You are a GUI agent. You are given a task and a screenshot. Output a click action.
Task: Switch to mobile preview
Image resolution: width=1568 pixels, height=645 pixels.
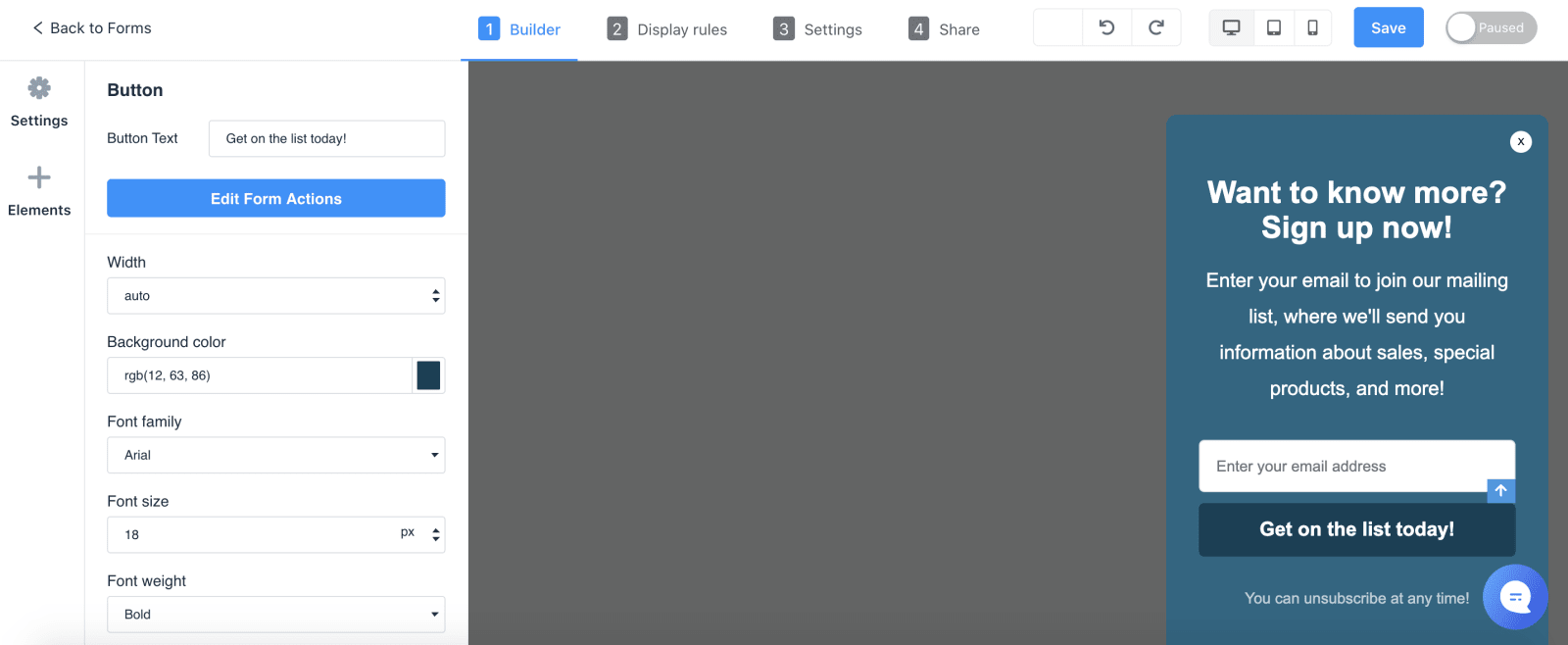(x=1312, y=27)
